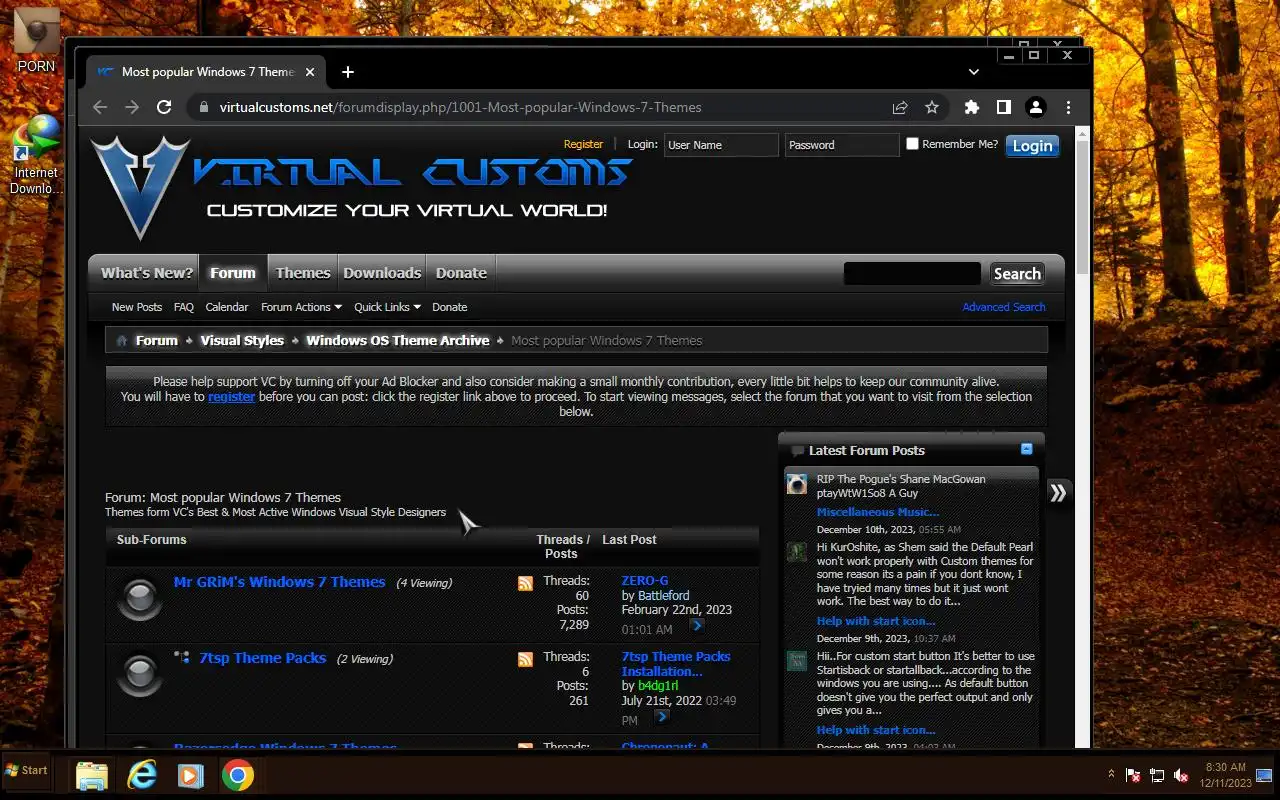
Task: Click the 7tsp Theme Packs forum status orb
Action: click(140, 676)
